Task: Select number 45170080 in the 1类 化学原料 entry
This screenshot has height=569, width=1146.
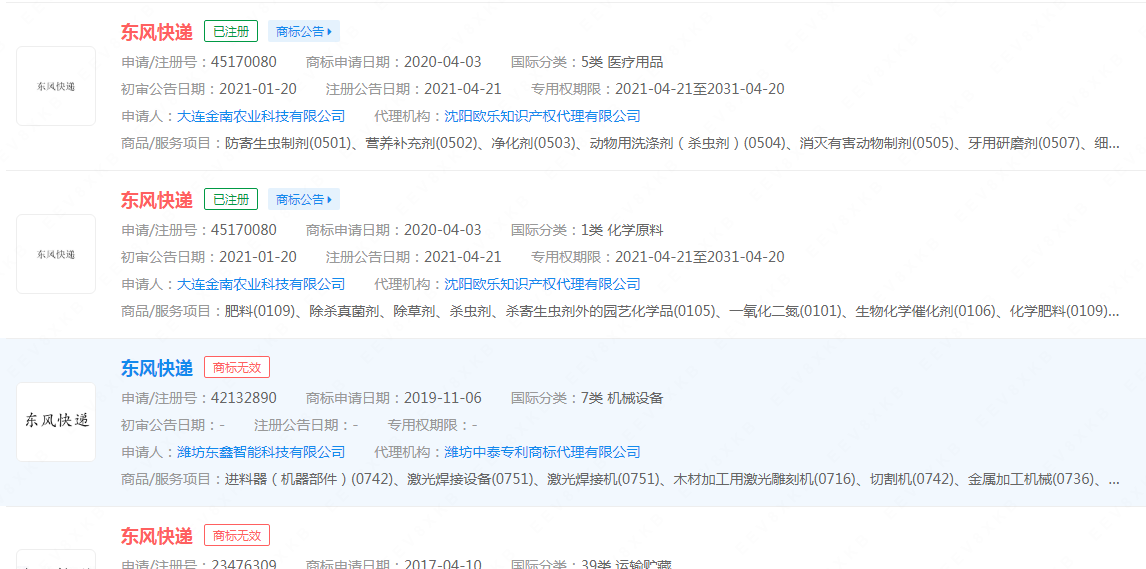Action: coord(244,230)
